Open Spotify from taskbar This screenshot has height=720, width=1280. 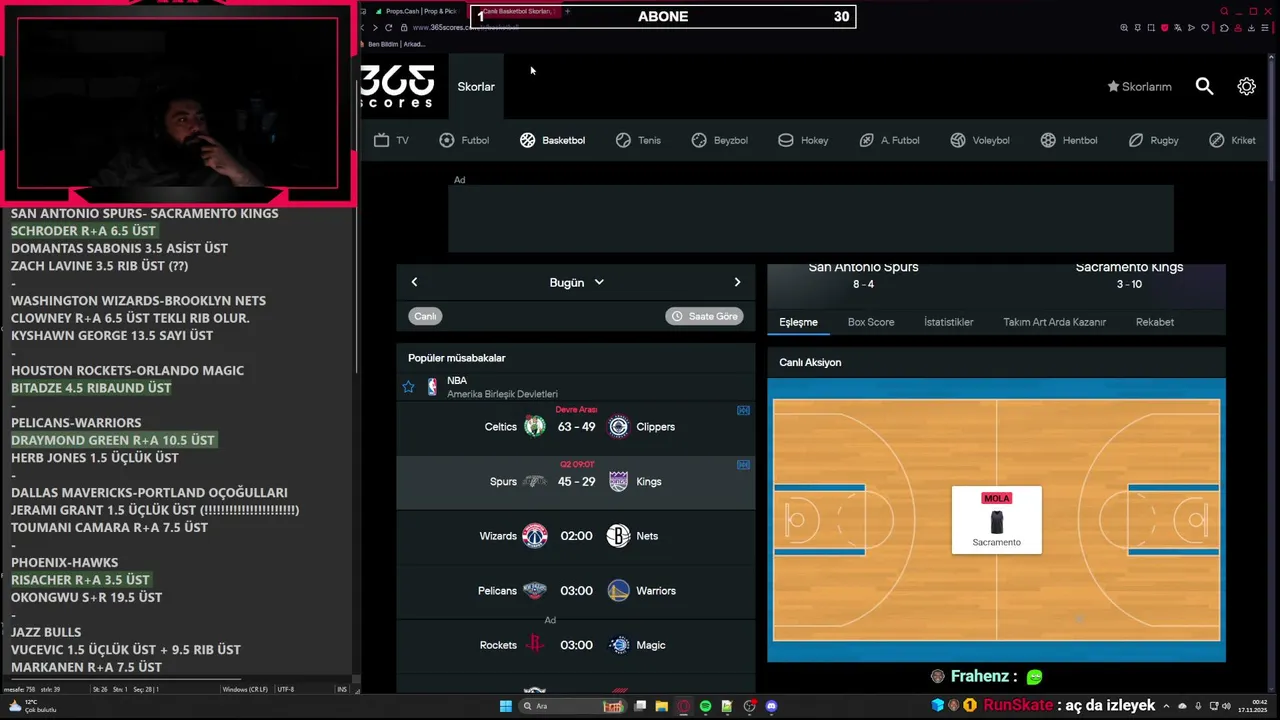705,706
